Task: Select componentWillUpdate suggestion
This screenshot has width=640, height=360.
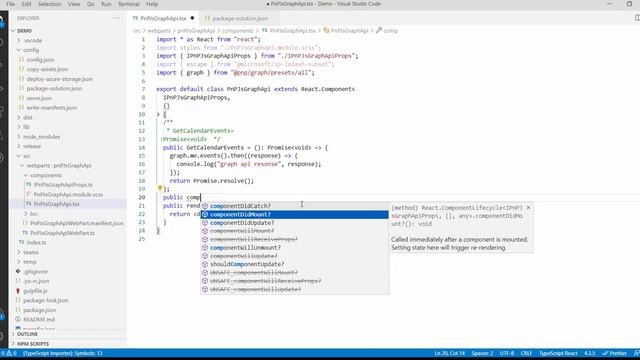Action: (294, 256)
